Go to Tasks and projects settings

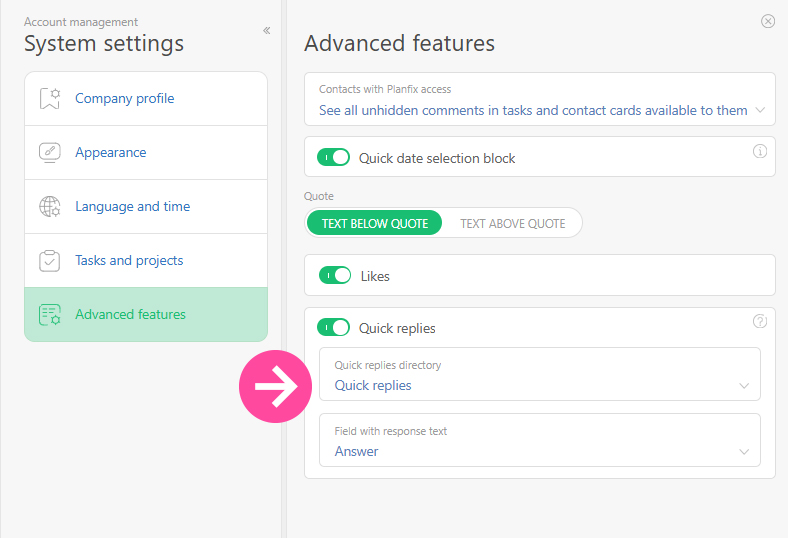(129, 261)
